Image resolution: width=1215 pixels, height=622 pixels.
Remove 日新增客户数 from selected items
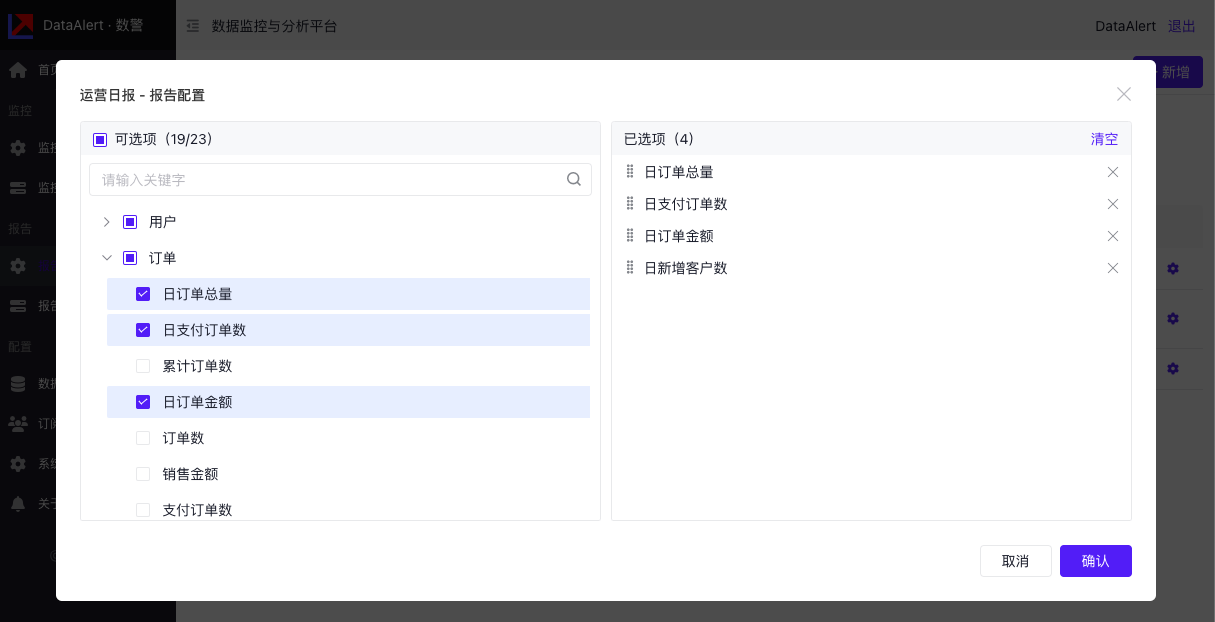pos(1112,268)
